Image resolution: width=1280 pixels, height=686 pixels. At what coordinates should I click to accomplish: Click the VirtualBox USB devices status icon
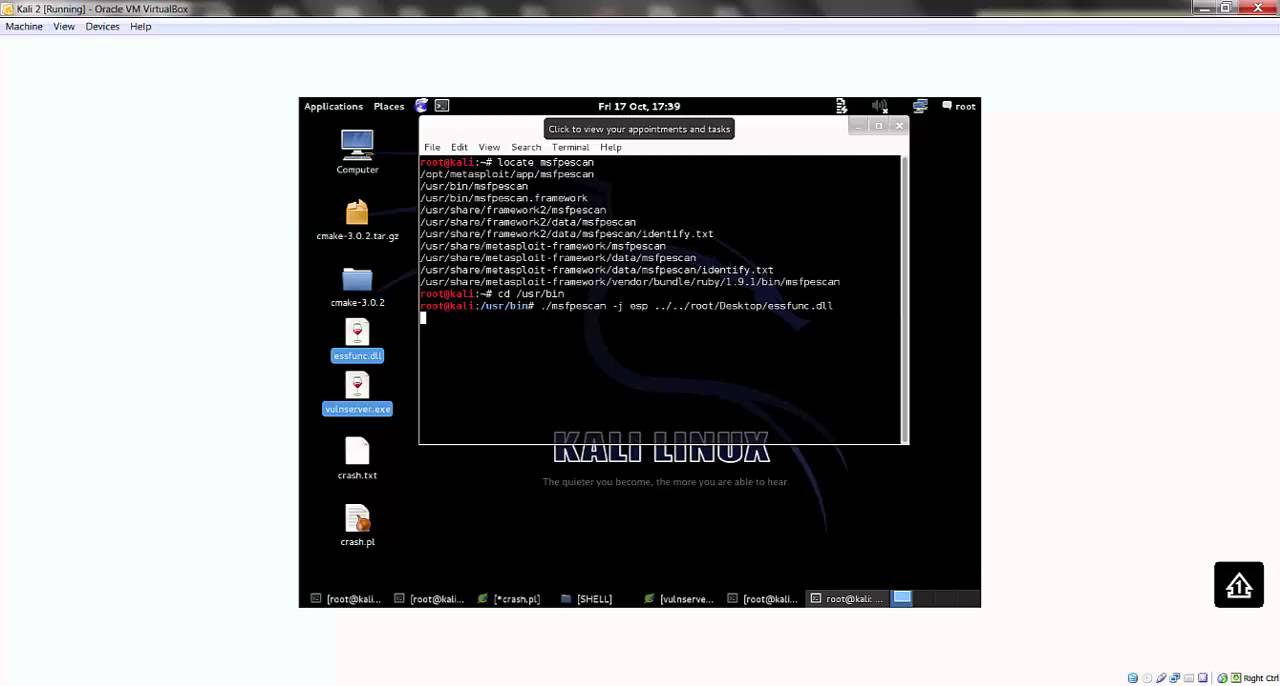point(1162,678)
